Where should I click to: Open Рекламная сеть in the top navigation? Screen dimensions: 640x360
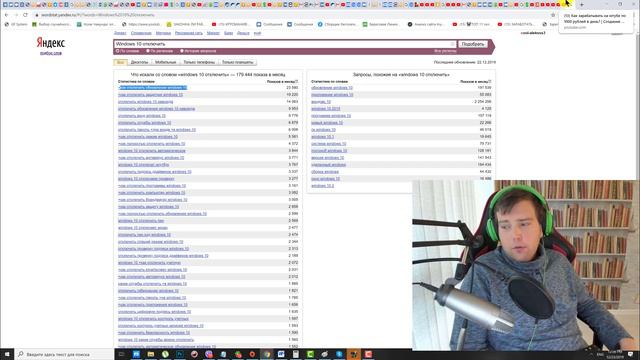(x=189, y=33)
